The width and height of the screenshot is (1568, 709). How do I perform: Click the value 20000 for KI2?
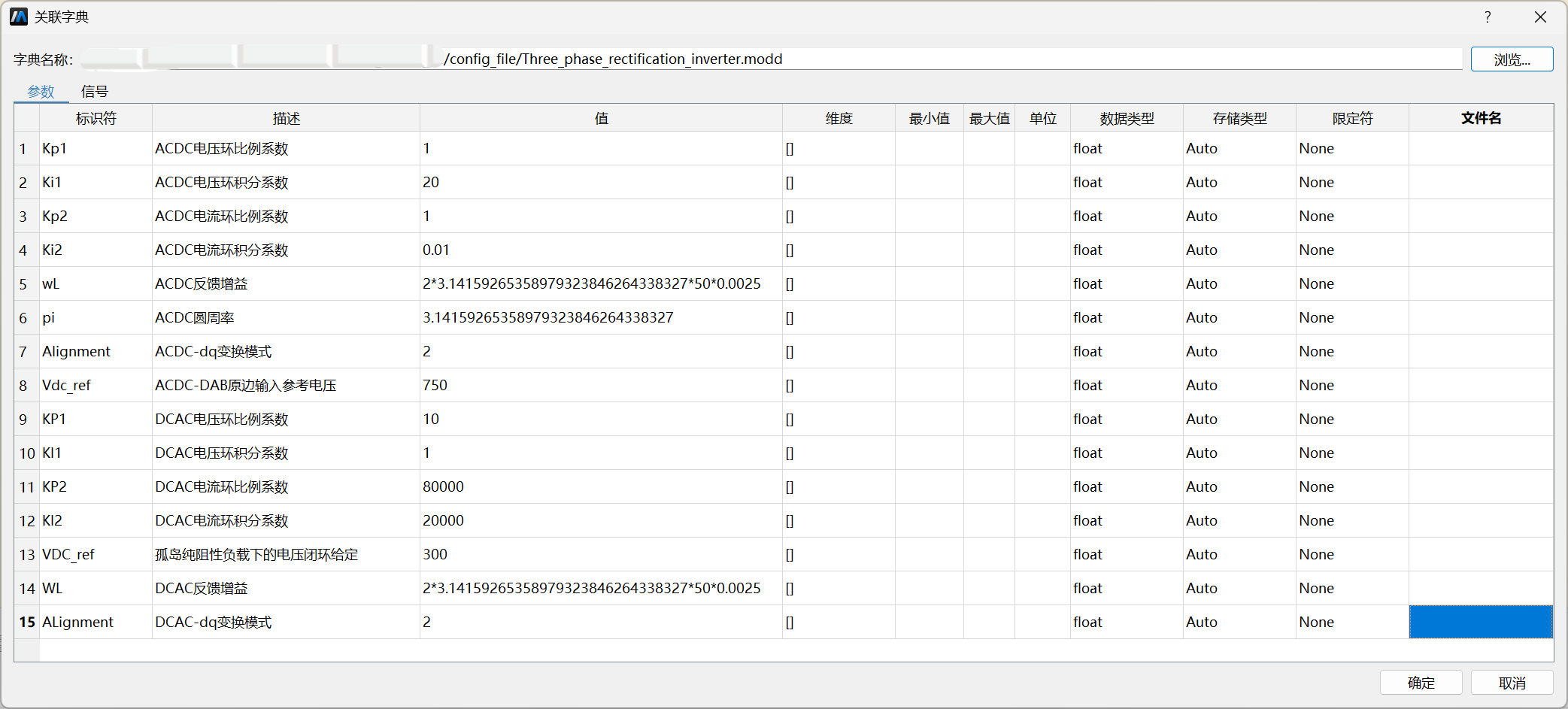point(602,520)
